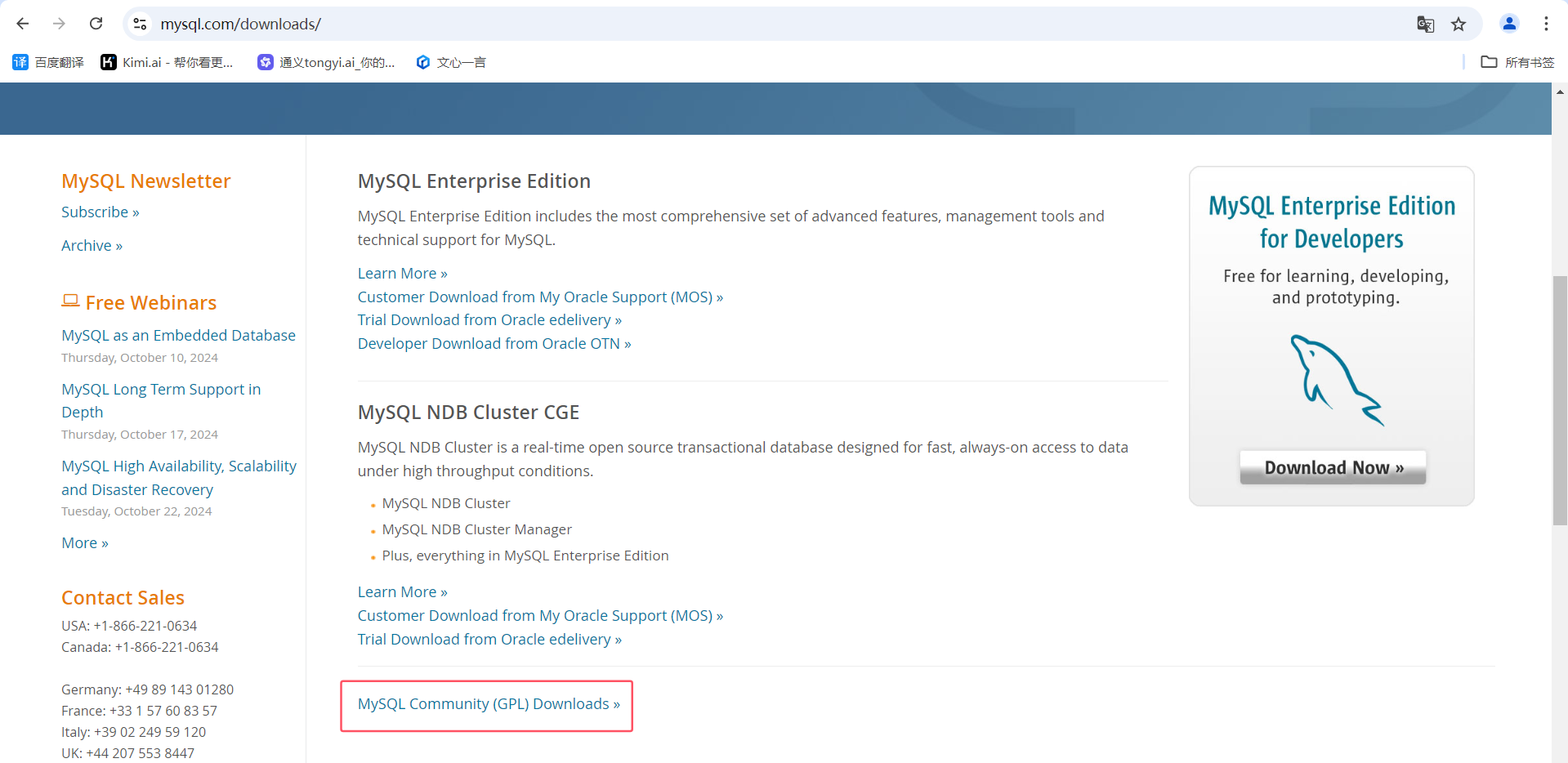This screenshot has height=763, width=1568.
Task: Click the MySQL dolphin logo
Action: [x=1334, y=380]
